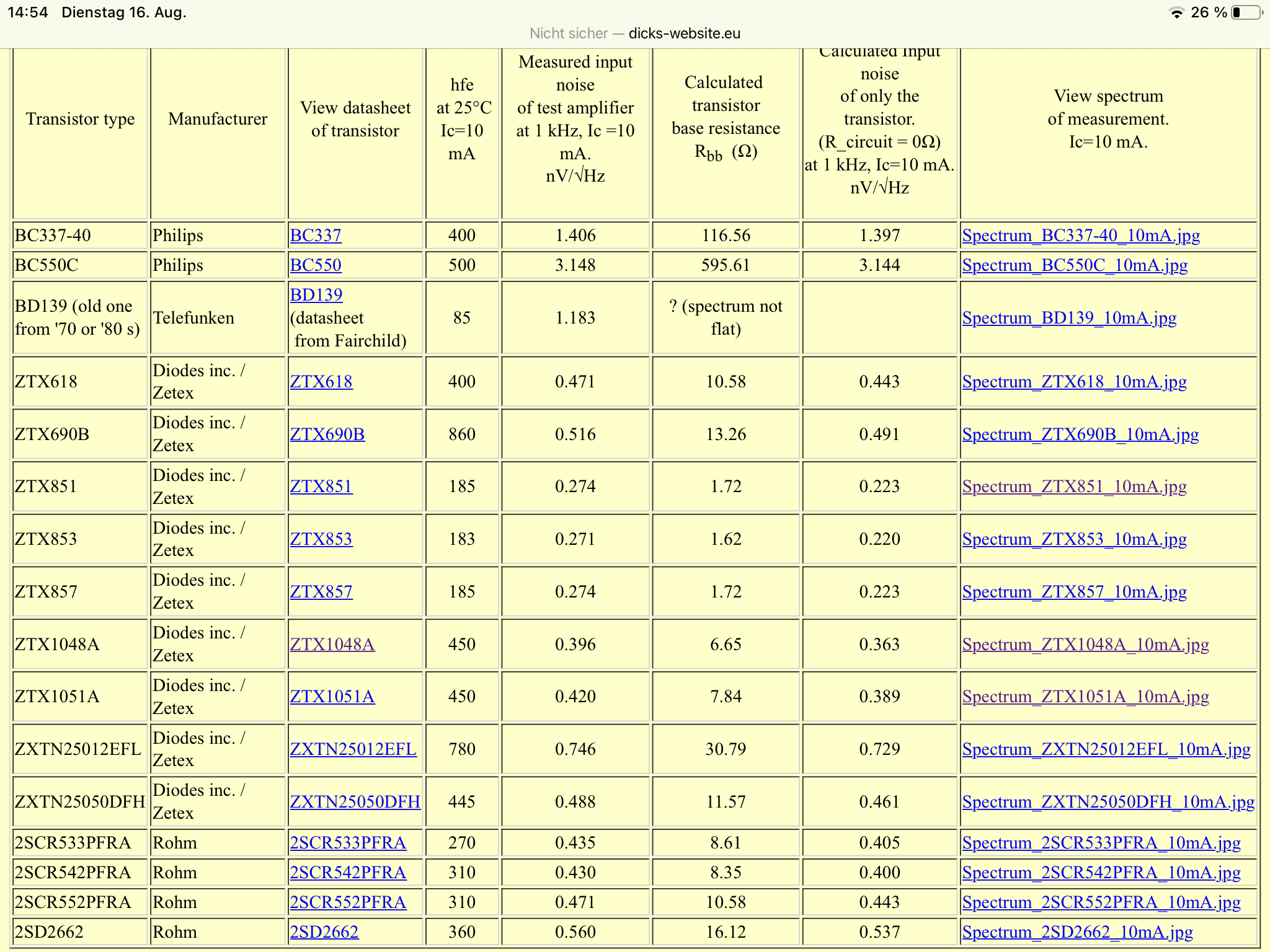Open the BD139 datasheet link
This screenshot has height=952, width=1270.
point(316,295)
